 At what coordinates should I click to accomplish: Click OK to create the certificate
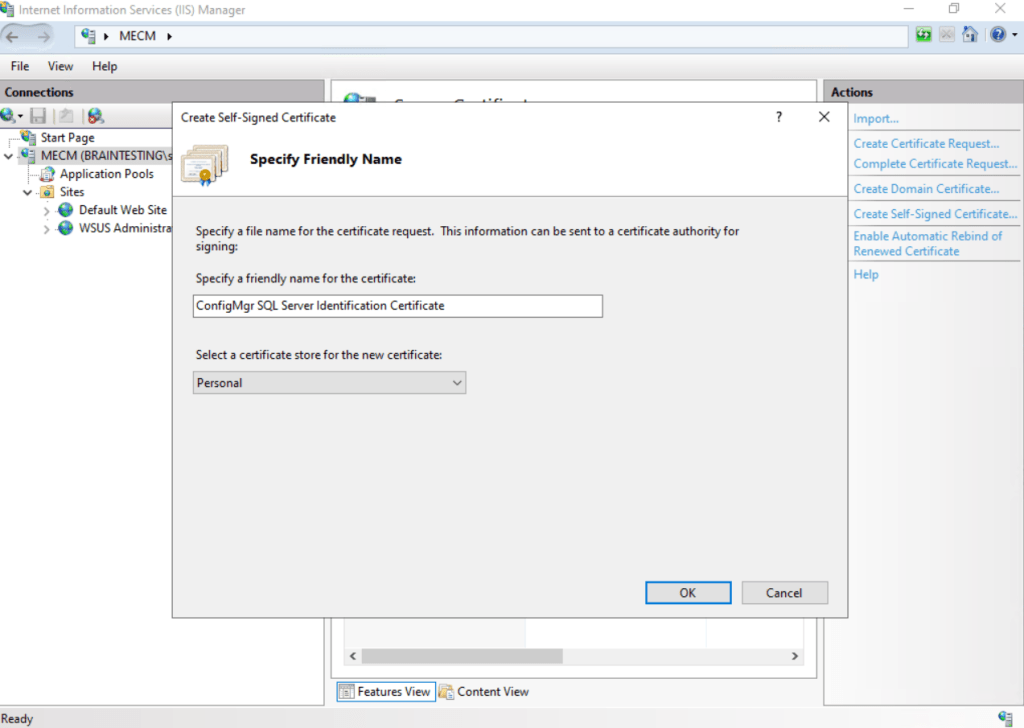688,593
